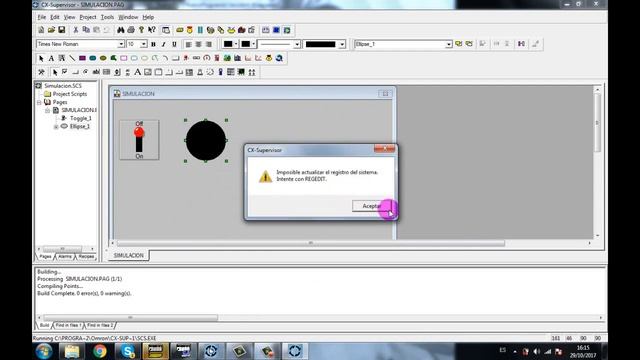Select the large Static Text A control
This screenshot has height=360, width=640.
pyautogui.click(x=138, y=72)
